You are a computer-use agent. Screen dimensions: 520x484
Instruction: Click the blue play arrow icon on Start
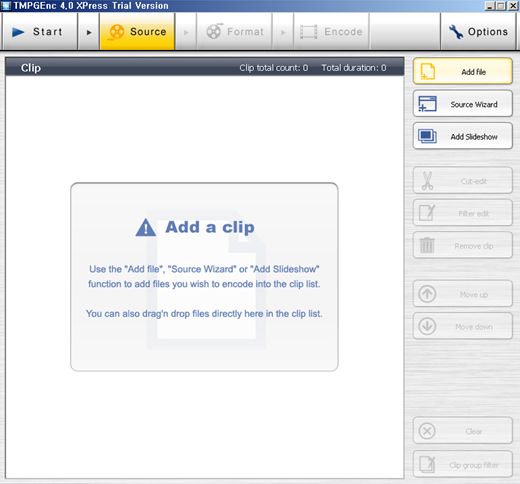coord(18,32)
